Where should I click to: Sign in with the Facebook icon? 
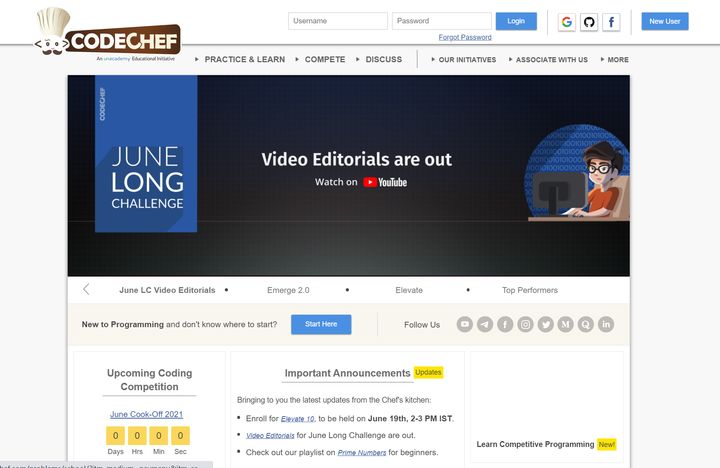pyautogui.click(x=611, y=22)
